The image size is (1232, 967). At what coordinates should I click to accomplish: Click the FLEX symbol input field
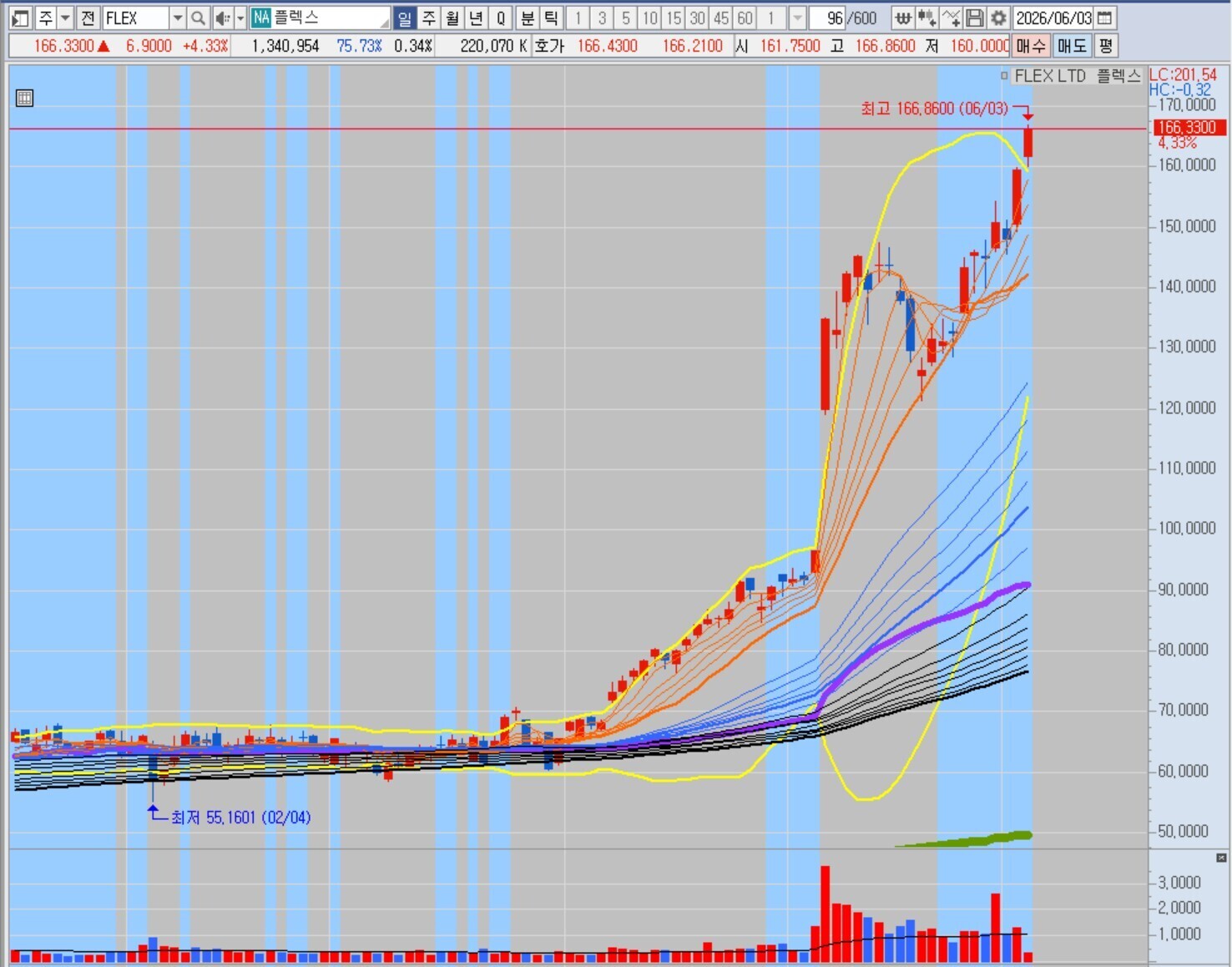point(135,18)
